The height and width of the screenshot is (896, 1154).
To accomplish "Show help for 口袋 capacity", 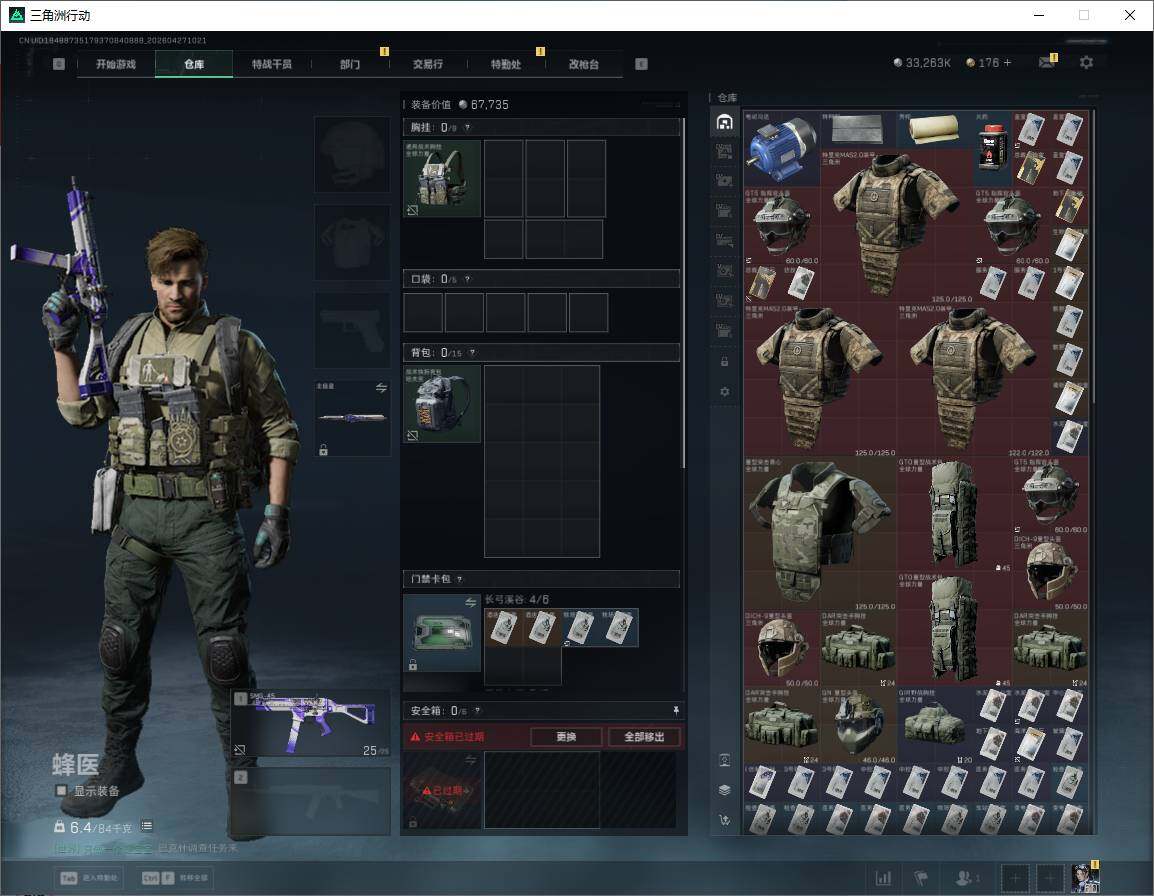I will coord(467,279).
